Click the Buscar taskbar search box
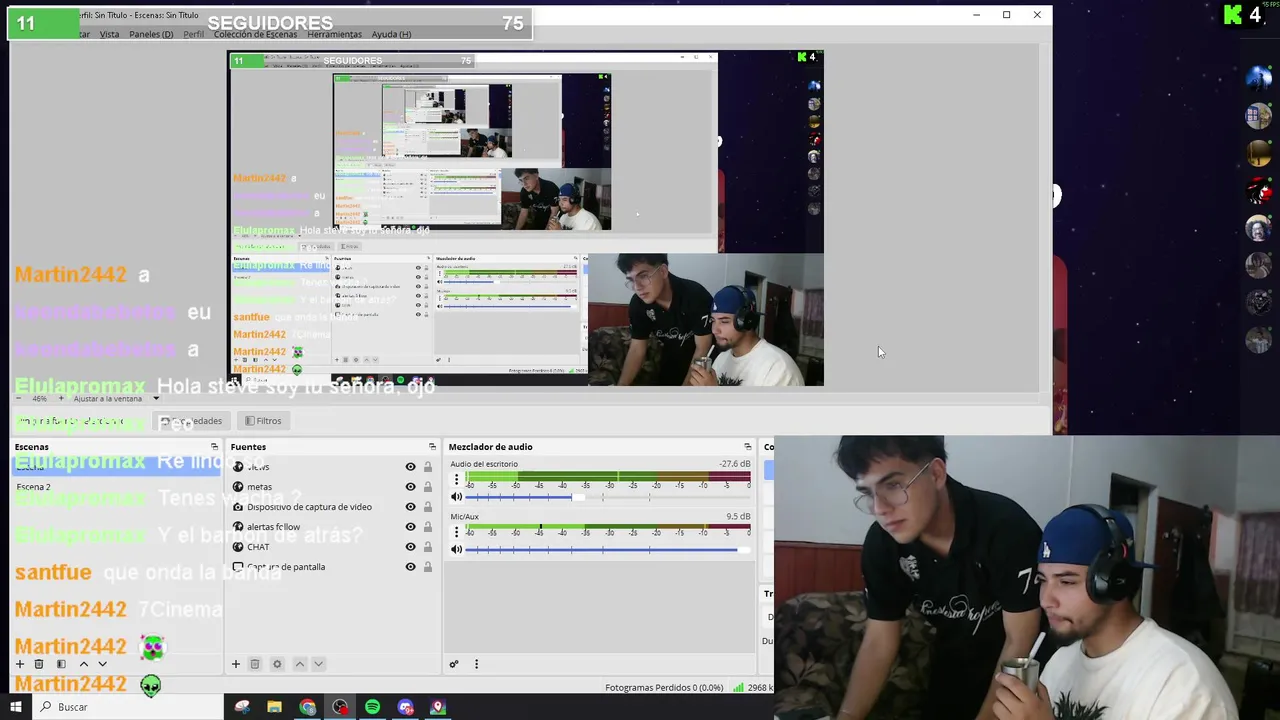 tap(130, 707)
